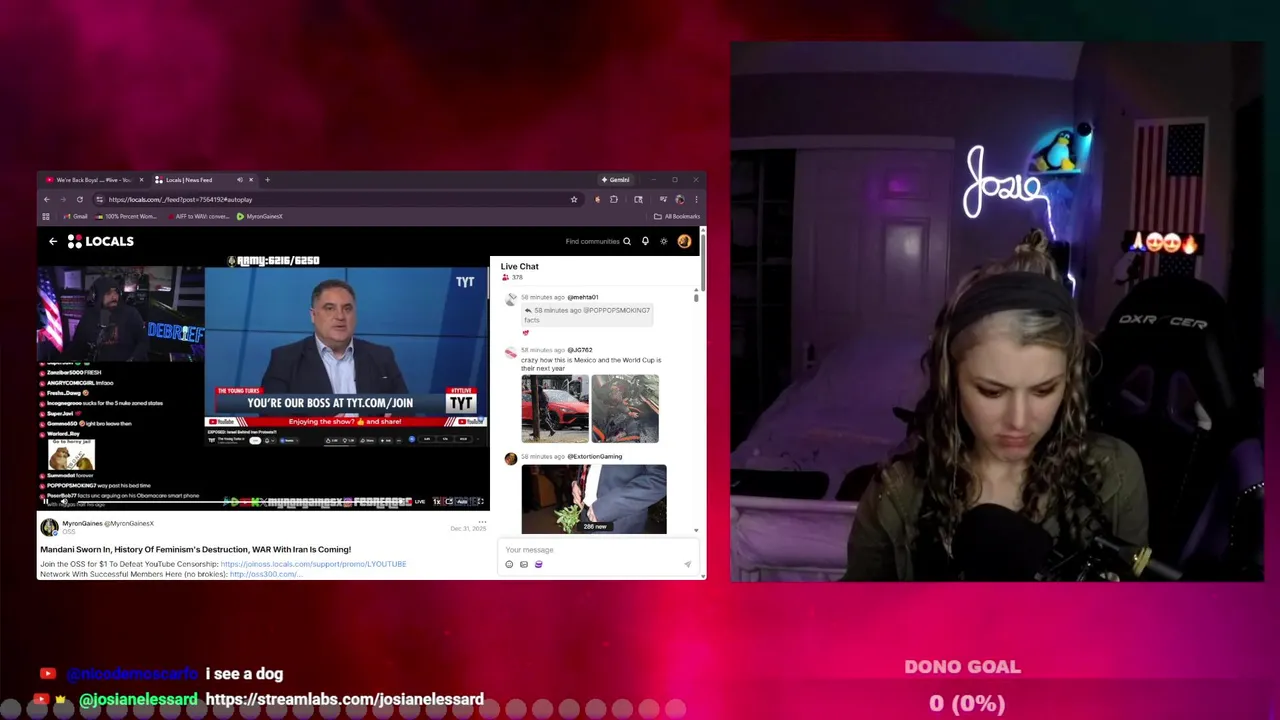Click the Live Chat heading
Image resolution: width=1280 pixels, height=720 pixels.
[519, 266]
